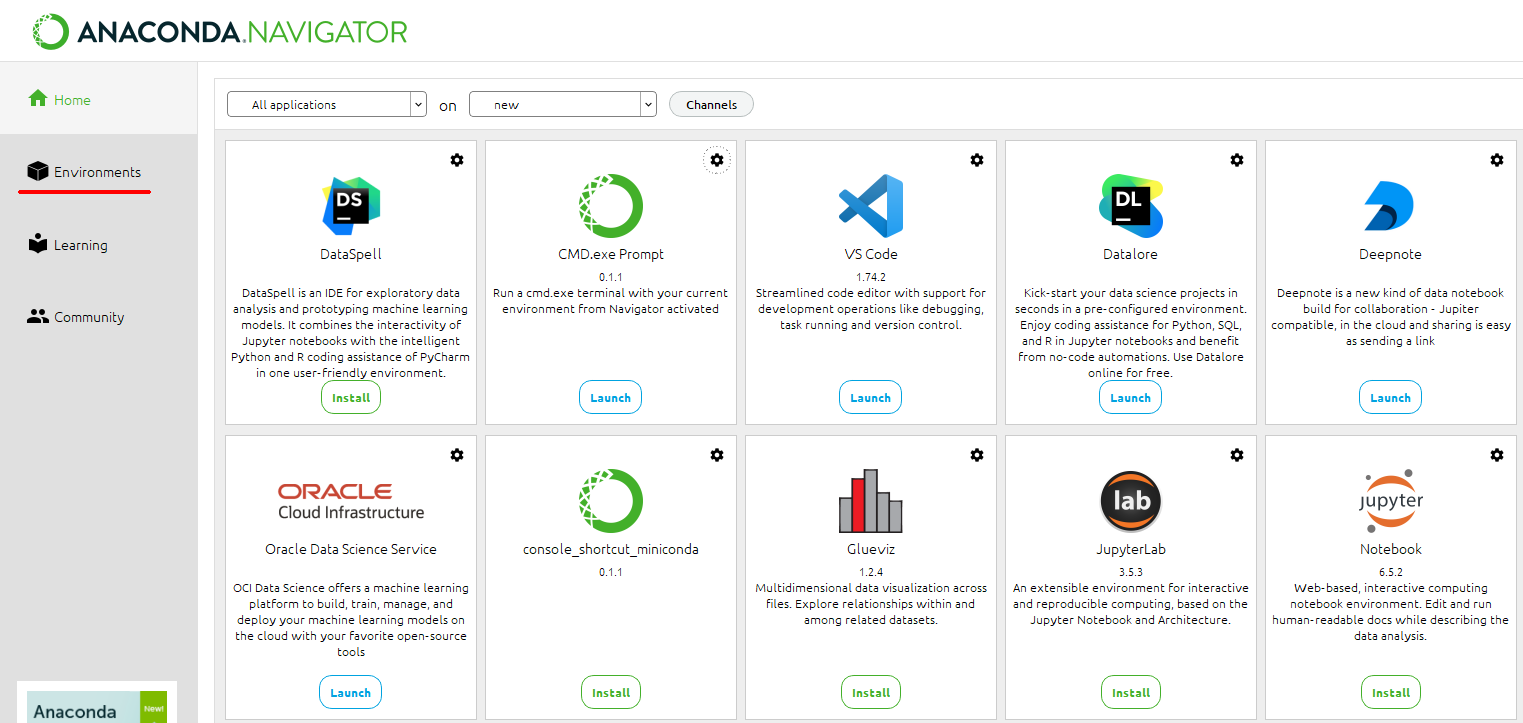Click the Glueviz bar chart logo

pos(870,500)
